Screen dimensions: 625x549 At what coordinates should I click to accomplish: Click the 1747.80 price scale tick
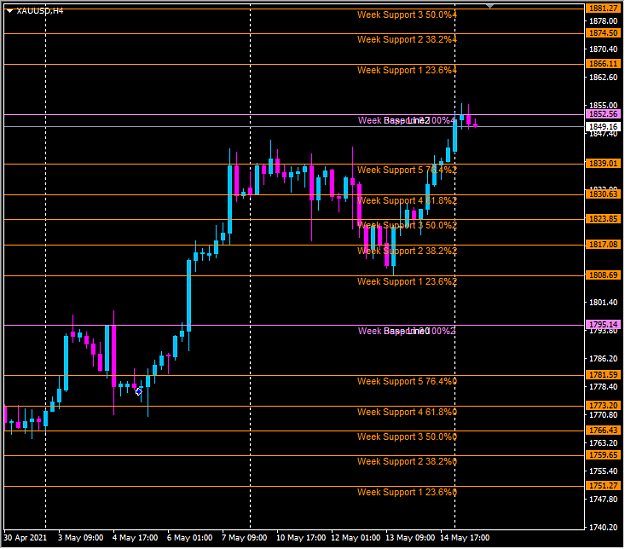[x=603, y=500]
